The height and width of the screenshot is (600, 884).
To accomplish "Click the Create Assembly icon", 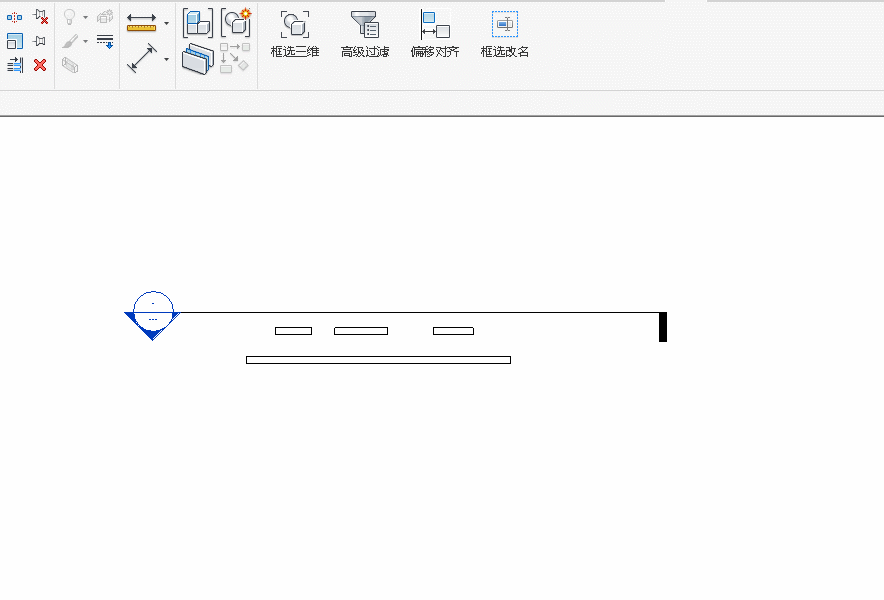I will (198, 23).
